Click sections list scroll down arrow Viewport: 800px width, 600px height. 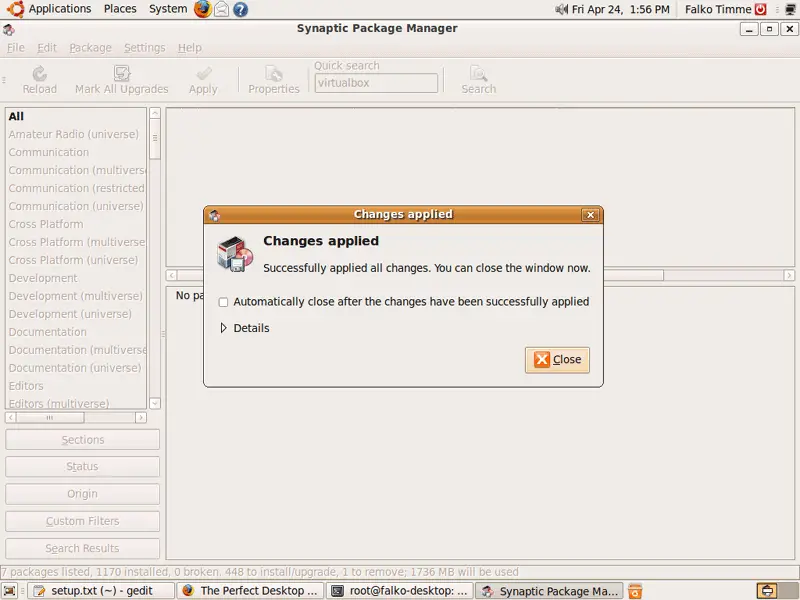tap(155, 403)
